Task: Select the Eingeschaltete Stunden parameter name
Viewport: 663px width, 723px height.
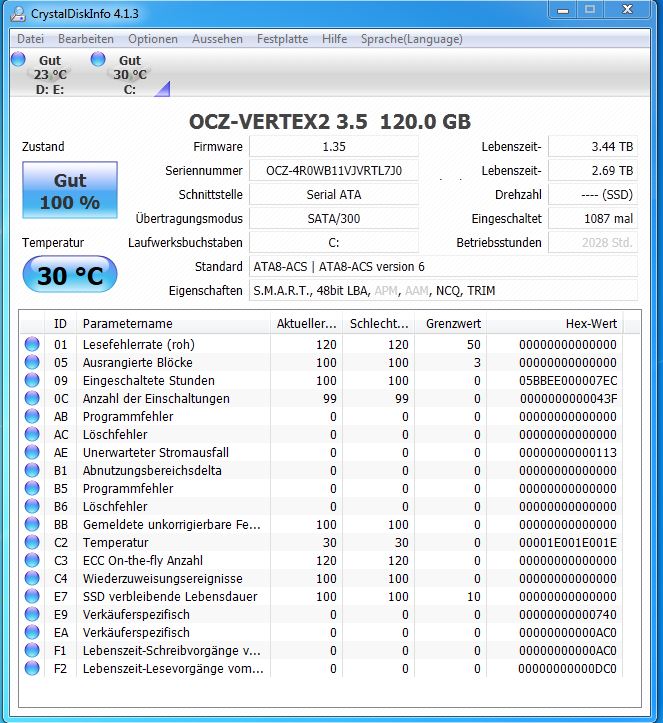Action: click(148, 380)
